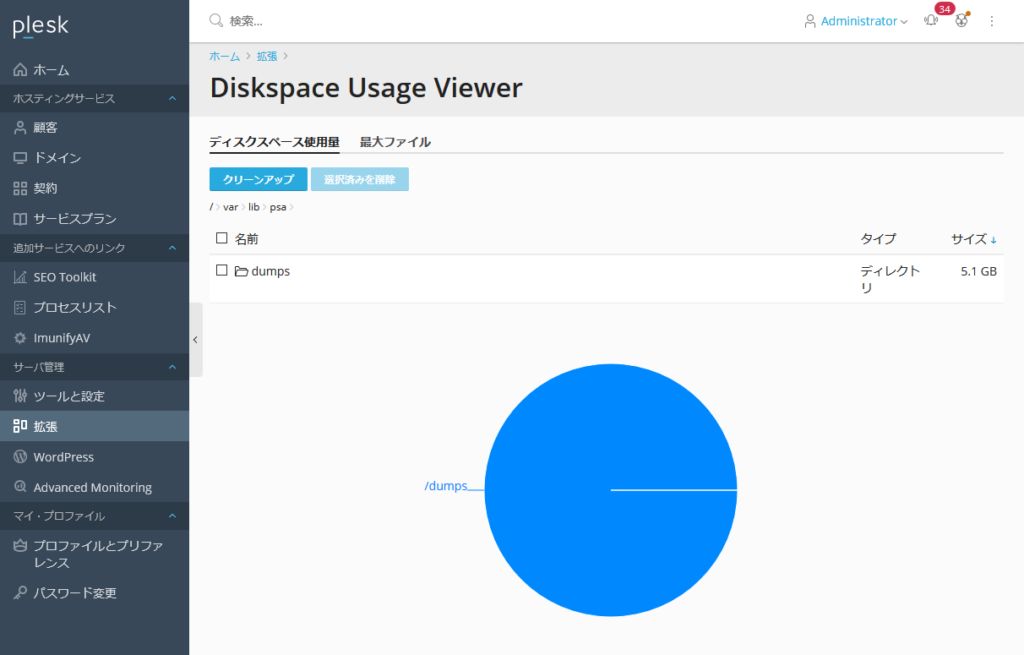Select the /dumps slice in the pie chart
Image resolution: width=1024 pixels, height=655 pixels.
611,490
